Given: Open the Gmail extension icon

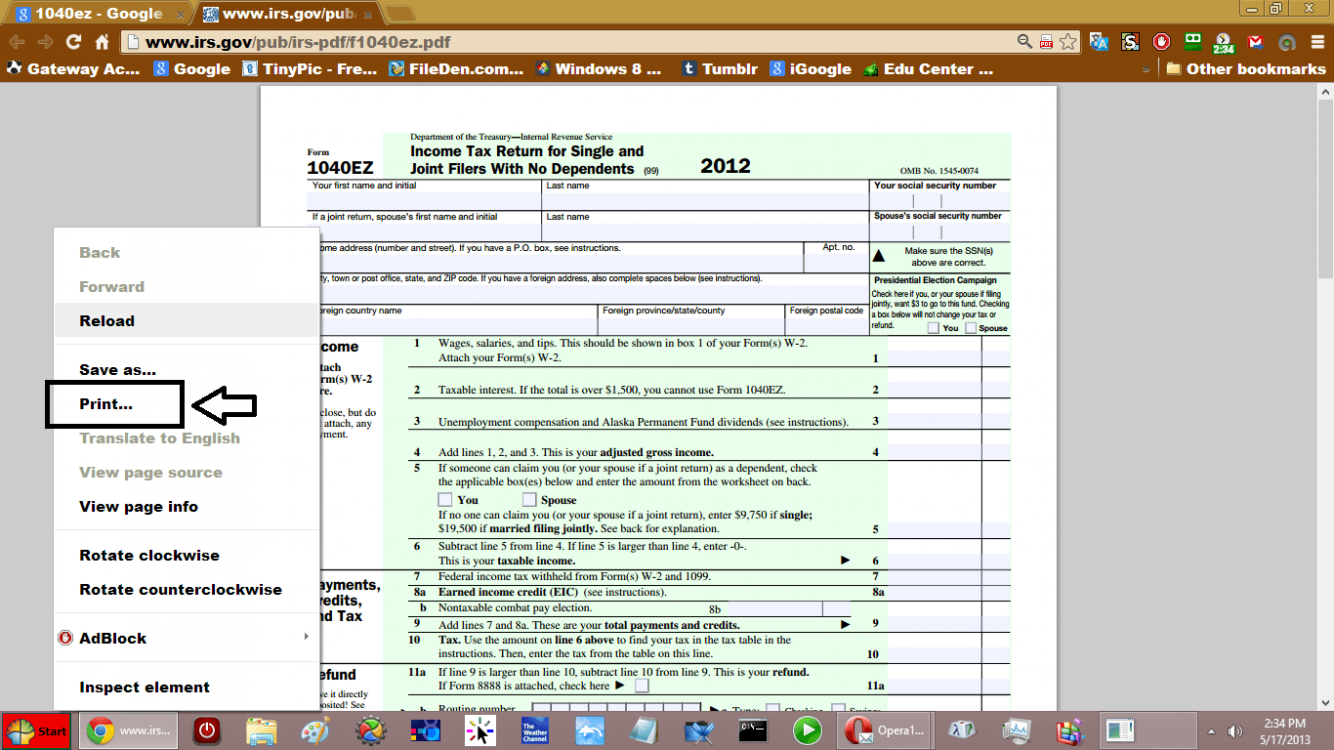Looking at the screenshot, I should 1256,42.
